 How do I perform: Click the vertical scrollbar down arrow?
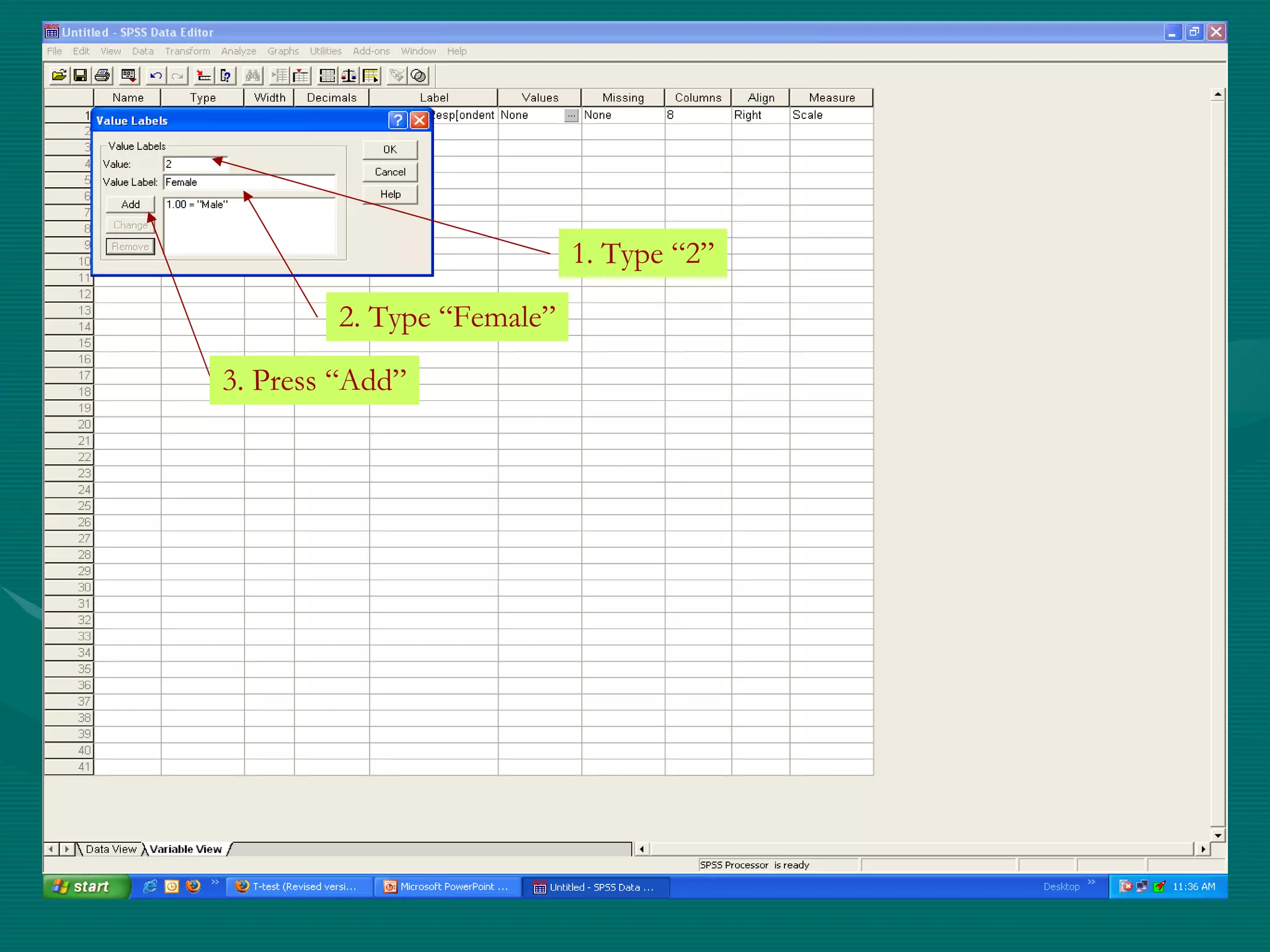(x=1218, y=835)
